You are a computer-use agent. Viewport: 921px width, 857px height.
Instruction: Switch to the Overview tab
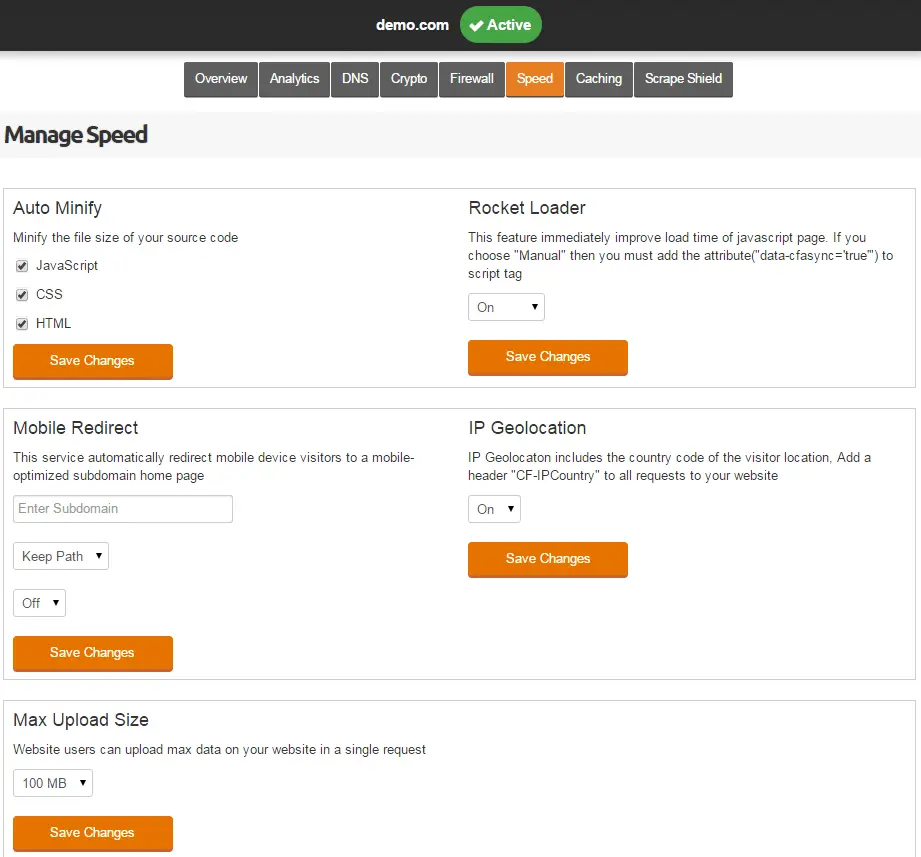pos(221,79)
